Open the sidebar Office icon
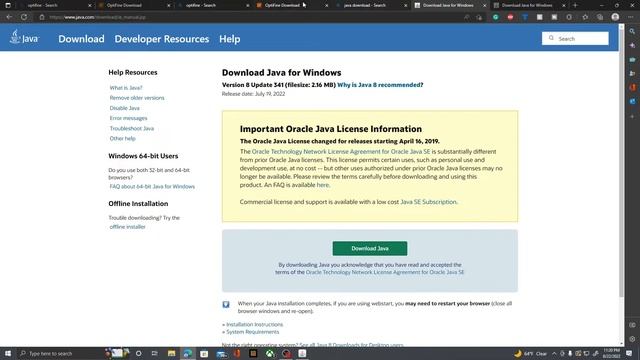Viewport: 640px width, 360px height. [x=632, y=87]
